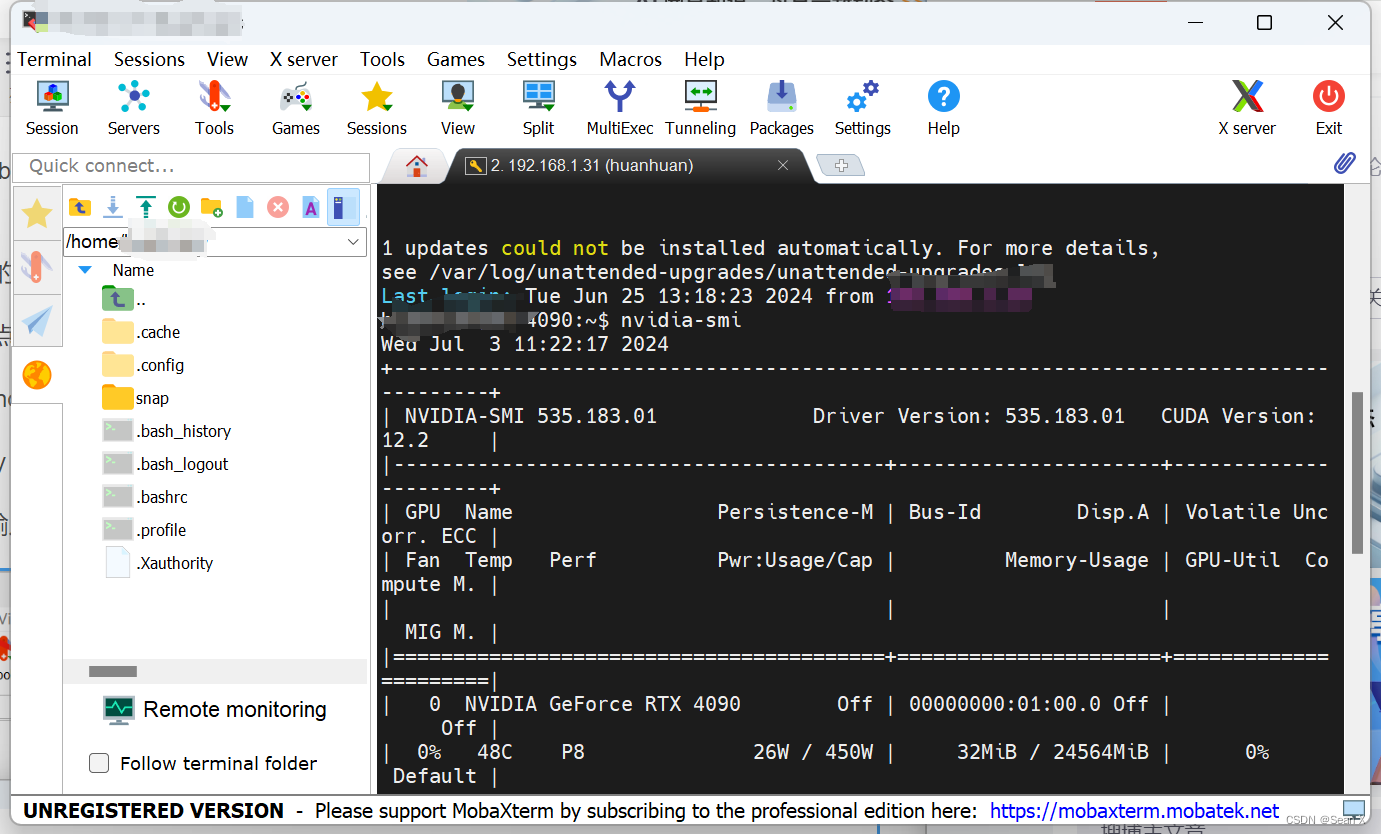The width and height of the screenshot is (1381, 834).
Task: Open the Games menu
Action: [x=456, y=59]
